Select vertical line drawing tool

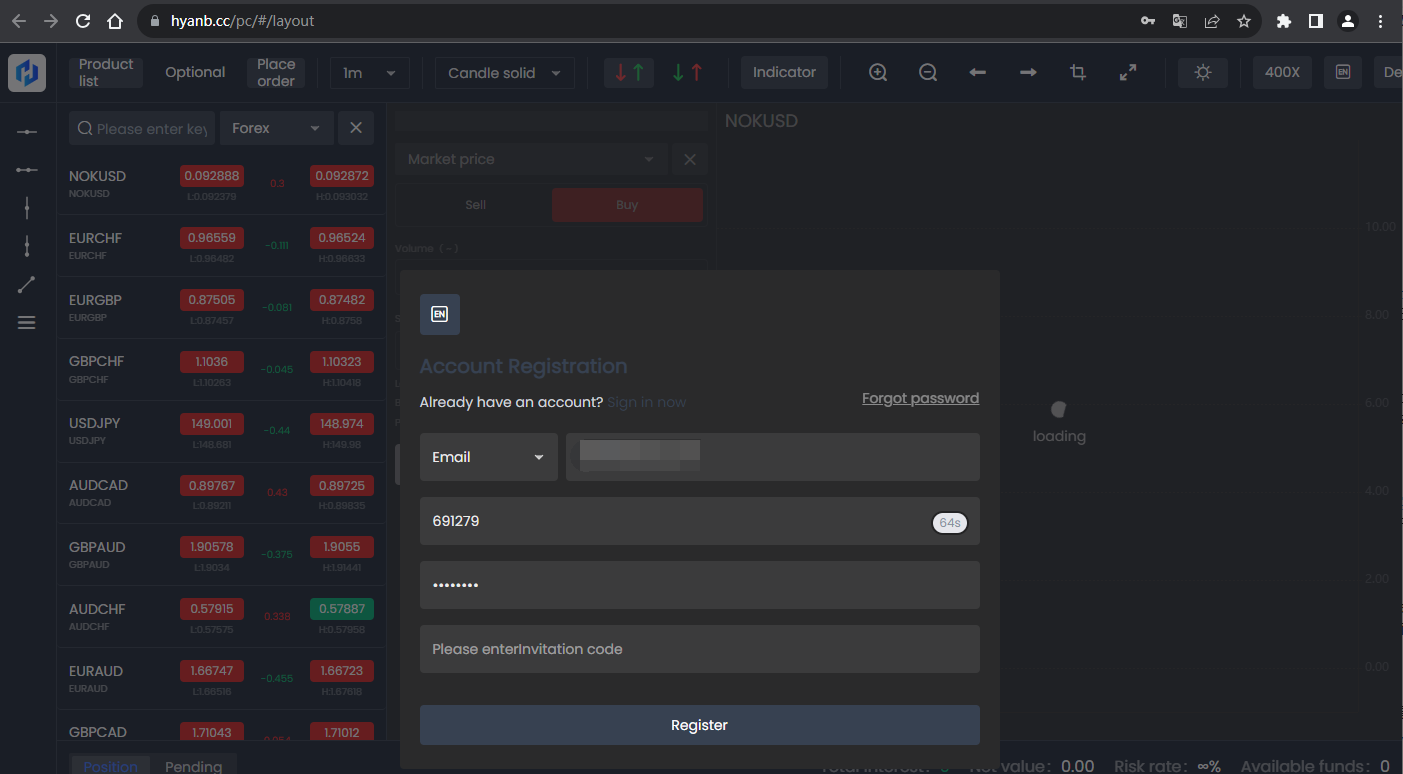pyautogui.click(x=27, y=208)
